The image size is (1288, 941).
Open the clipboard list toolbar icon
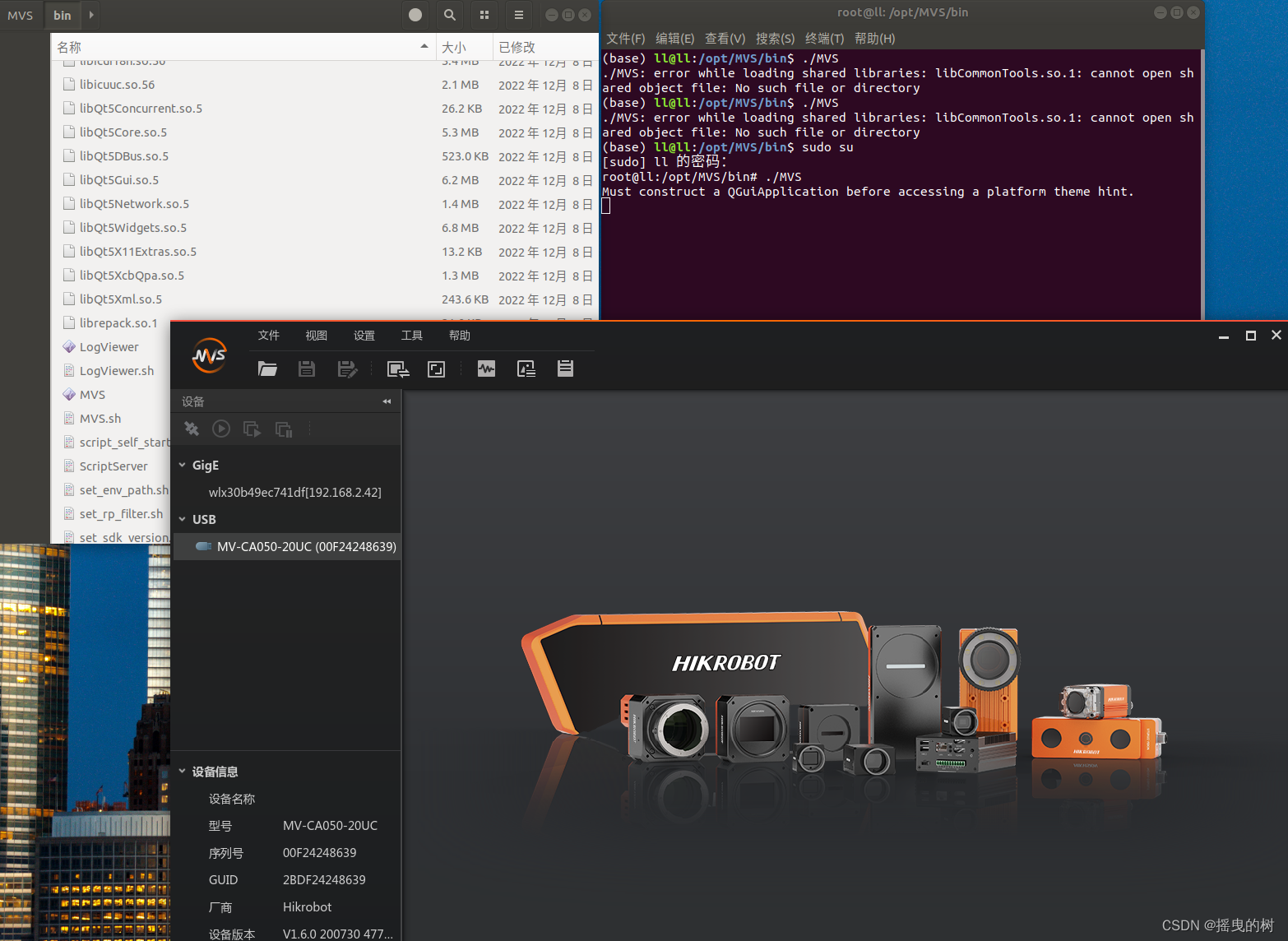click(x=565, y=369)
